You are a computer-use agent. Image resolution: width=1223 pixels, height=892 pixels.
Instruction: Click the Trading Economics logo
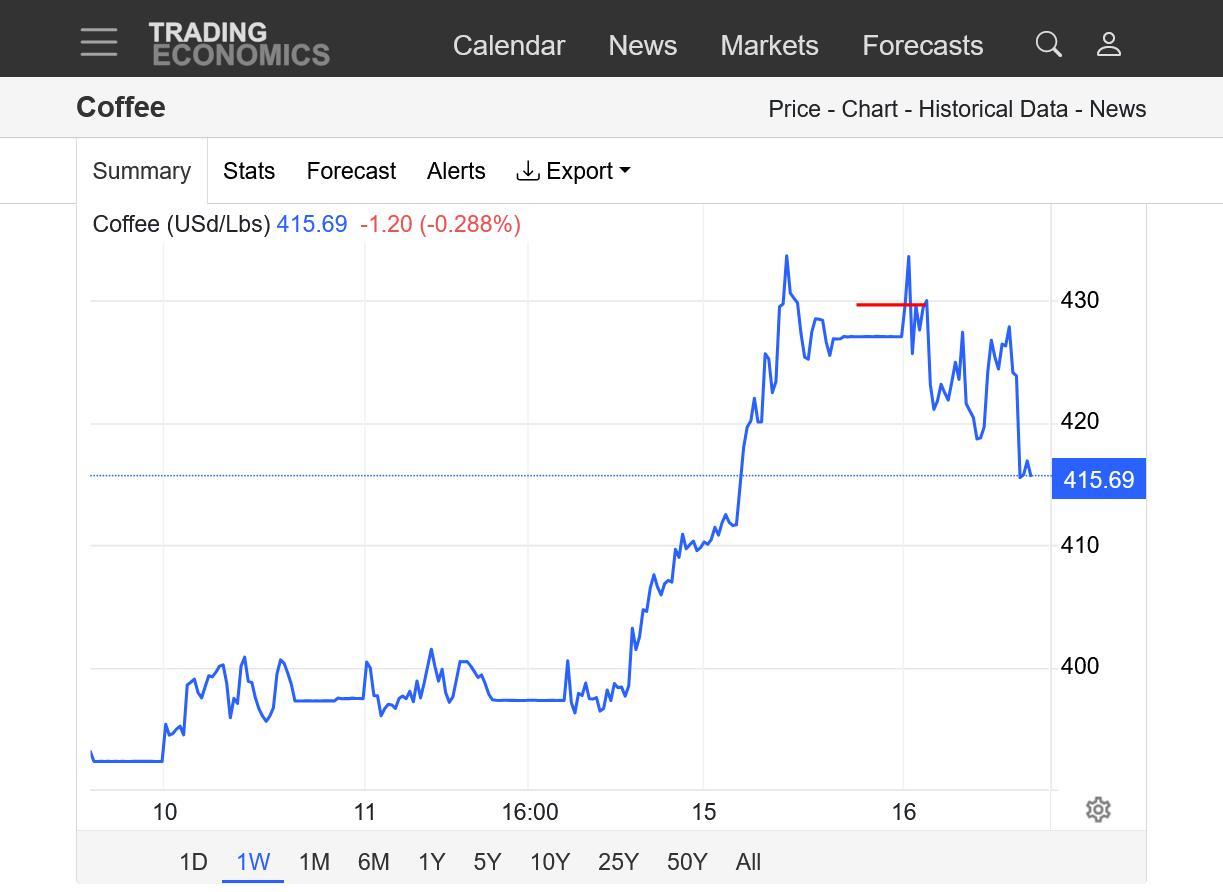click(x=238, y=44)
